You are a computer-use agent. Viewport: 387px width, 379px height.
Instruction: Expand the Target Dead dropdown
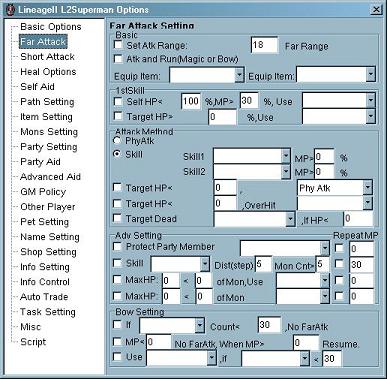coord(291,219)
